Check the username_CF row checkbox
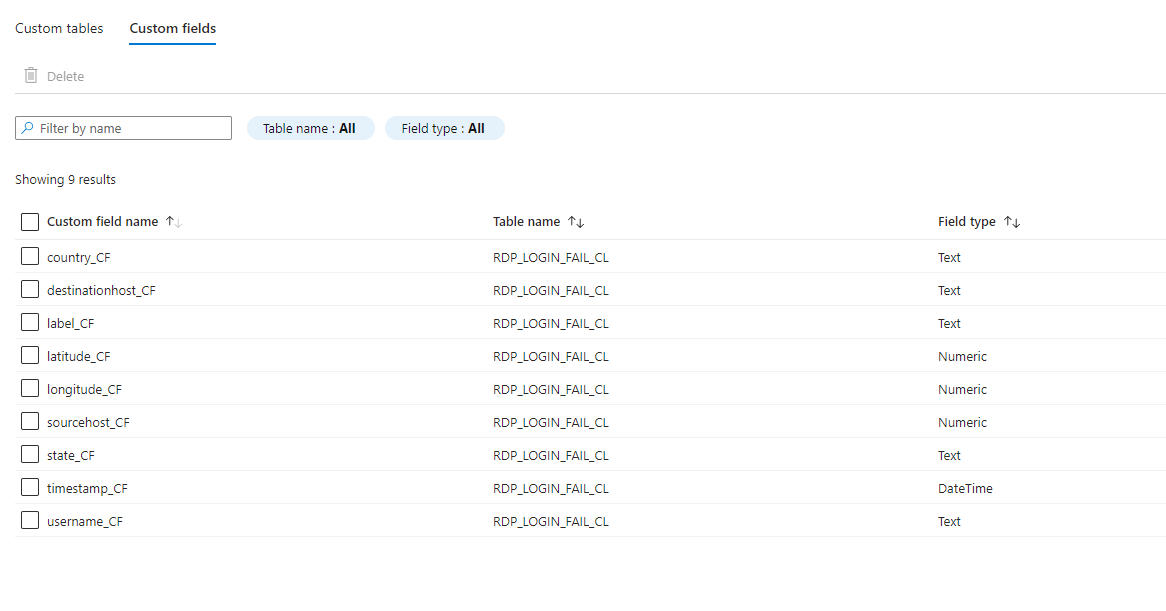 pyautogui.click(x=30, y=520)
